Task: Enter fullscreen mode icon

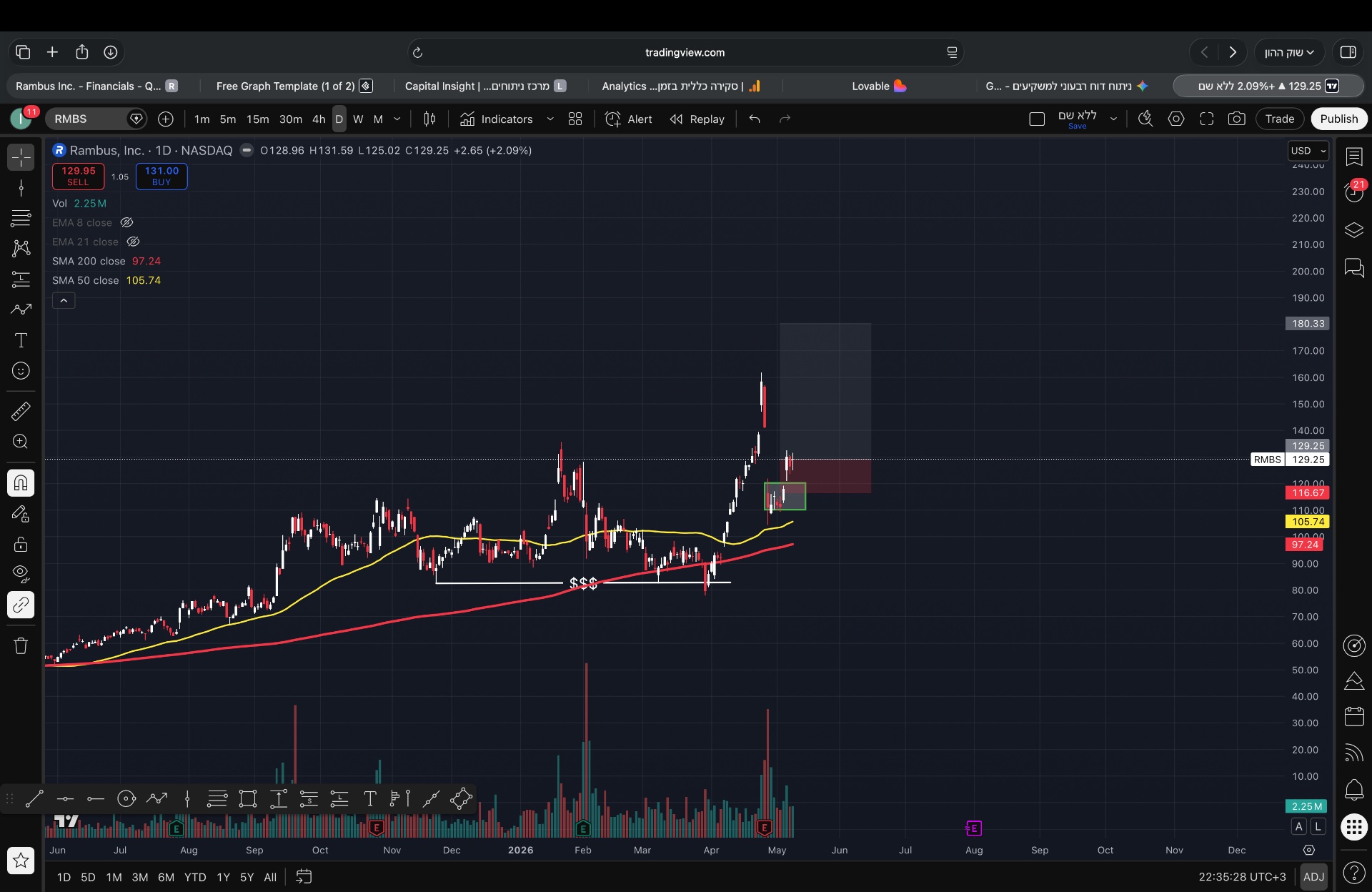Action: coord(1206,119)
